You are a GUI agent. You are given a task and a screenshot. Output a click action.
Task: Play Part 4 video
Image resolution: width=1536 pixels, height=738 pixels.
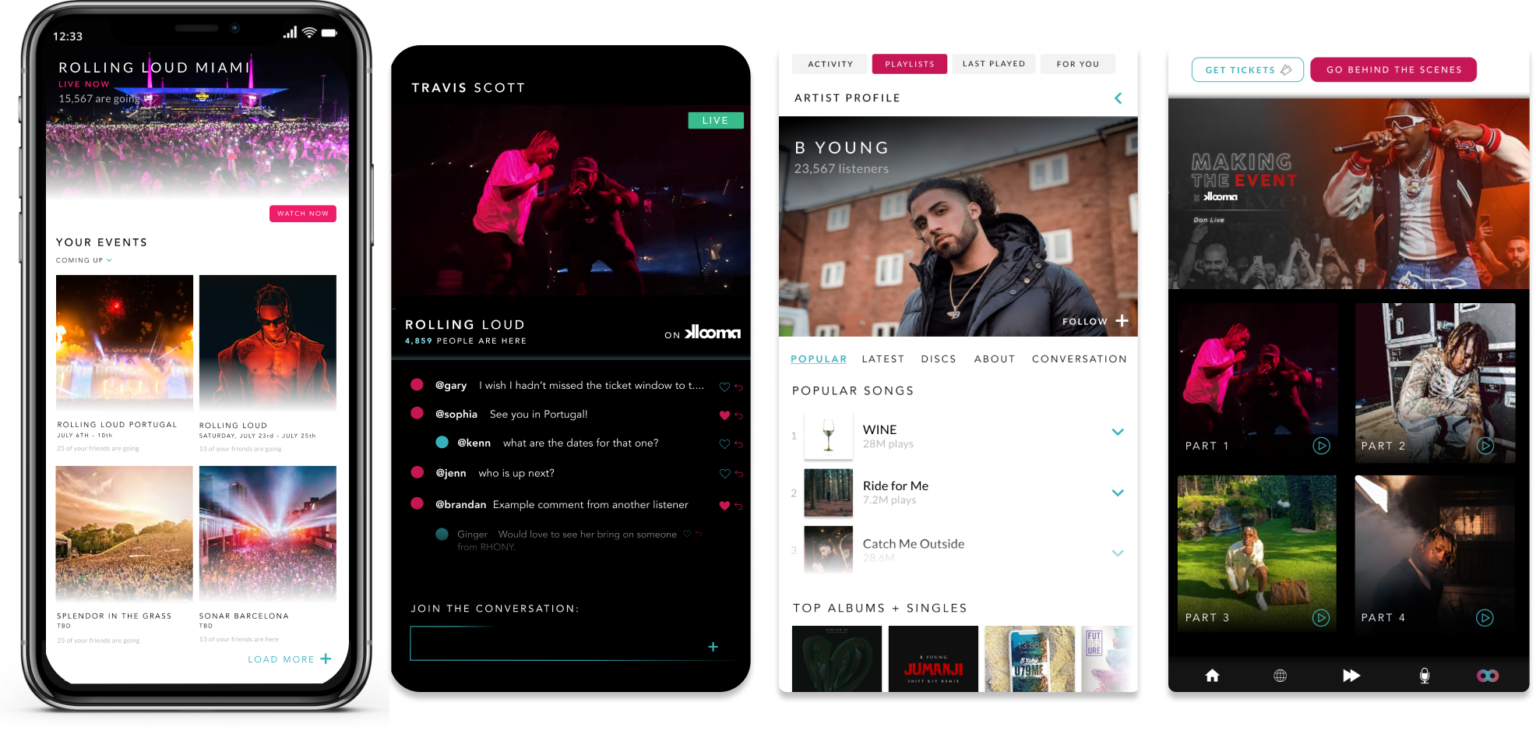click(1485, 618)
